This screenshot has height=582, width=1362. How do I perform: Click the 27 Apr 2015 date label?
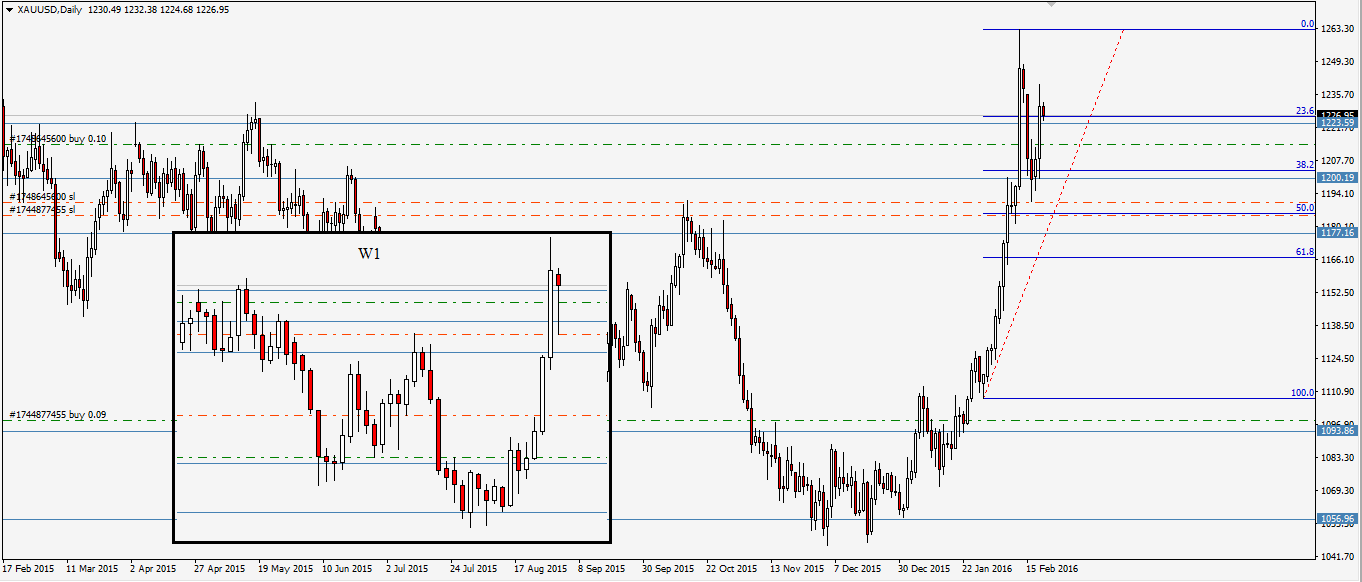[219, 569]
